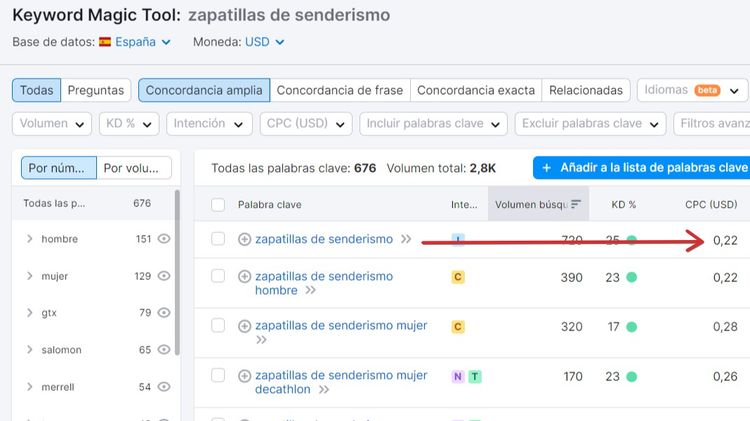Image resolution: width=750 pixels, height=421 pixels.
Task: Toggle eye icon for hombre group
Action: 164,239
